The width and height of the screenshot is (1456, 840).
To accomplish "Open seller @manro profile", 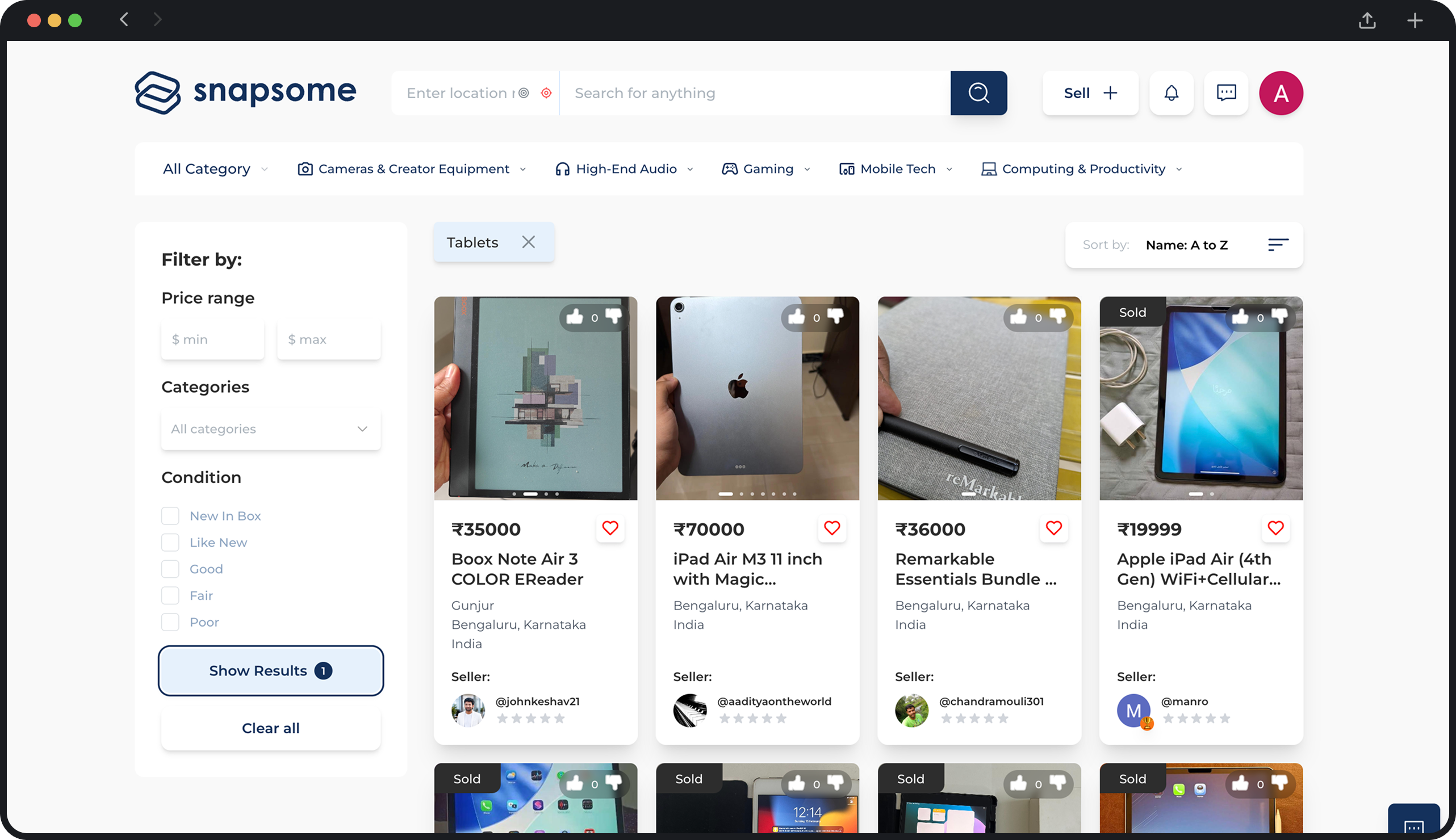I will click(x=1184, y=701).
